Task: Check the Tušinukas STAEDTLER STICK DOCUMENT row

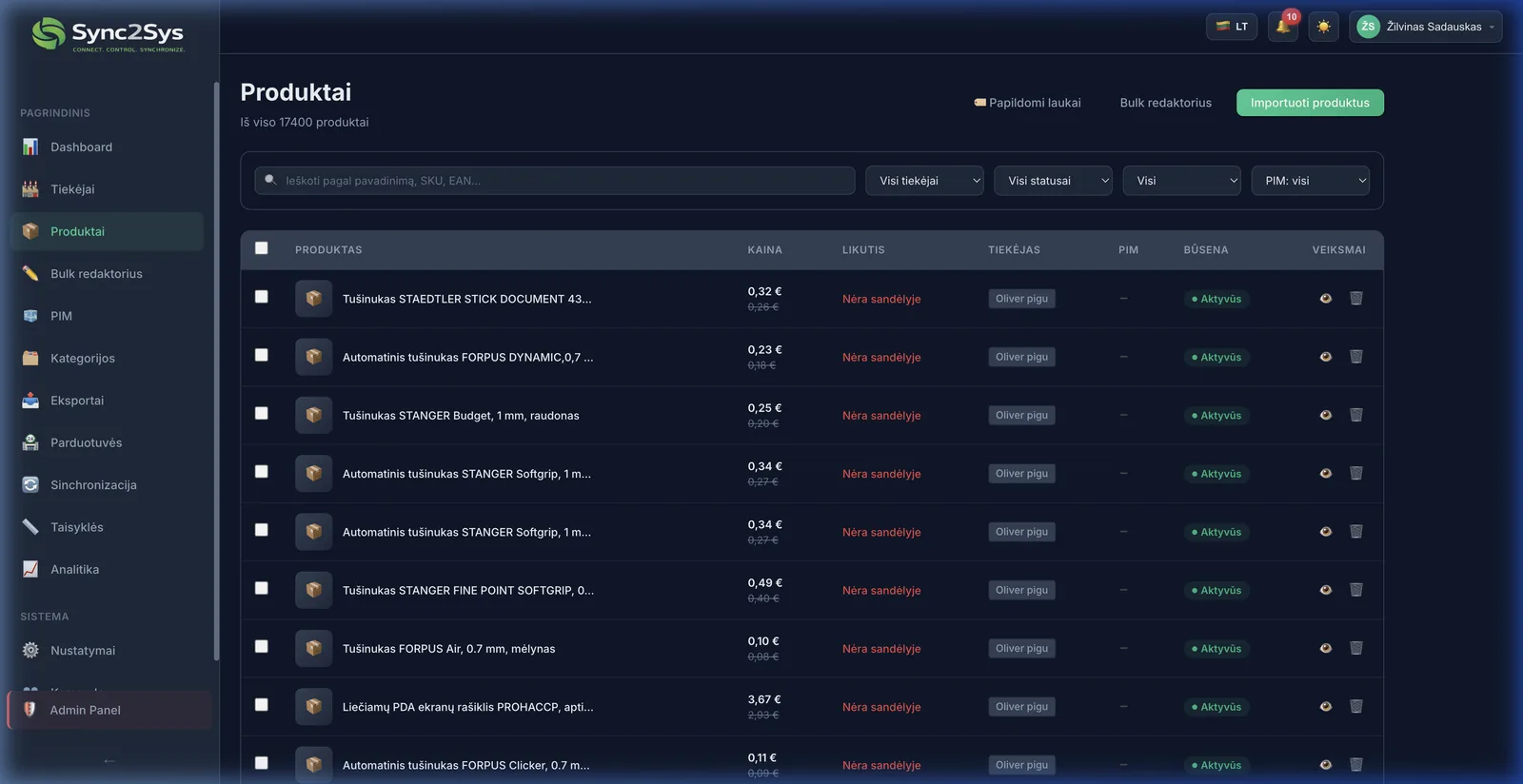Action: pos(261,297)
